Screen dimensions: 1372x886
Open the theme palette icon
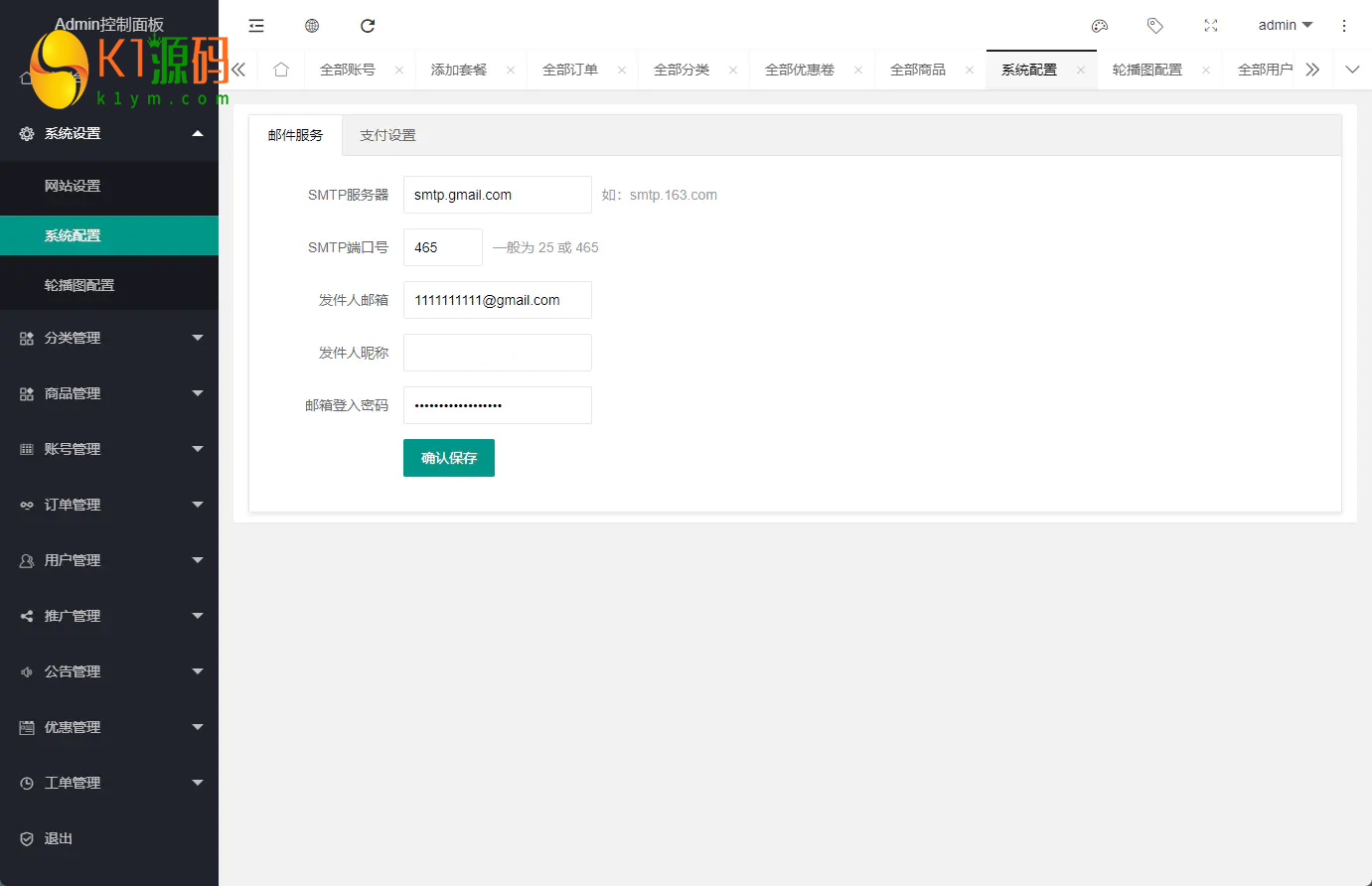click(x=1099, y=26)
